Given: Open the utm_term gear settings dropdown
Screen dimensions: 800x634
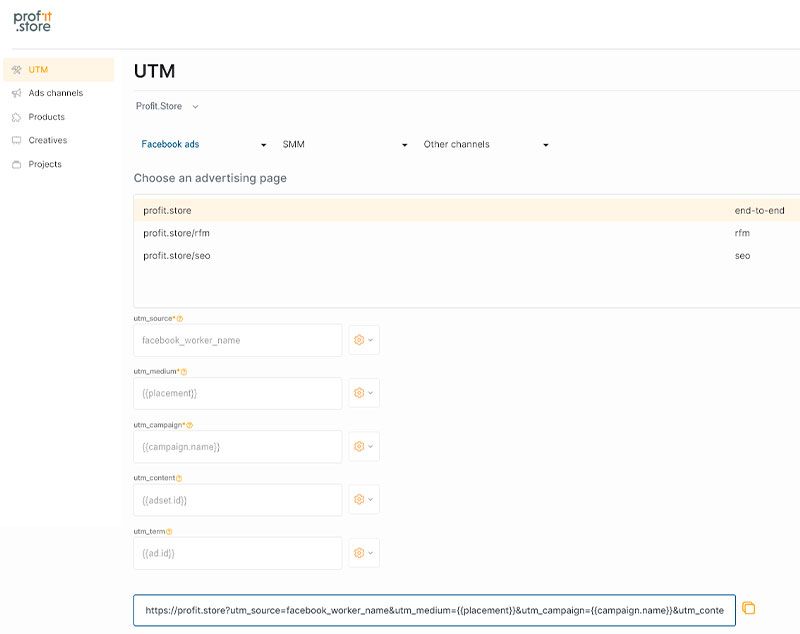Looking at the screenshot, I should [364, 553].
